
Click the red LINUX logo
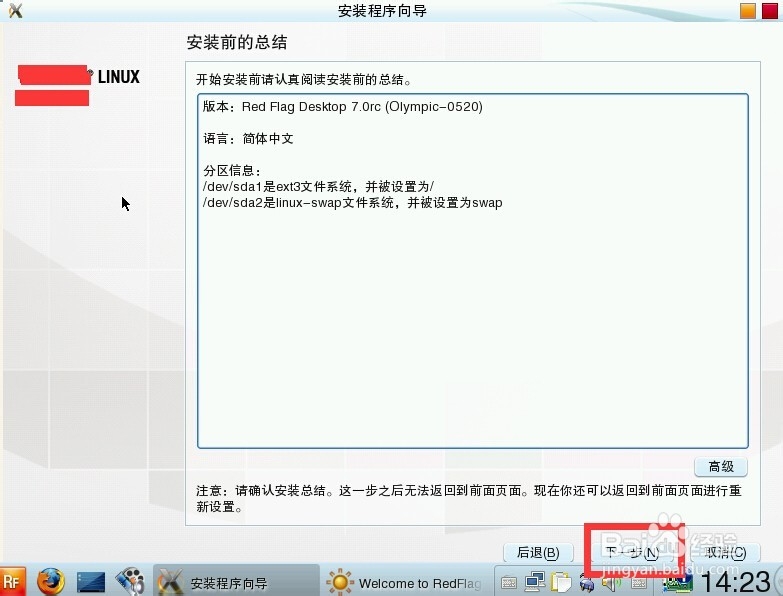point(78,85)
